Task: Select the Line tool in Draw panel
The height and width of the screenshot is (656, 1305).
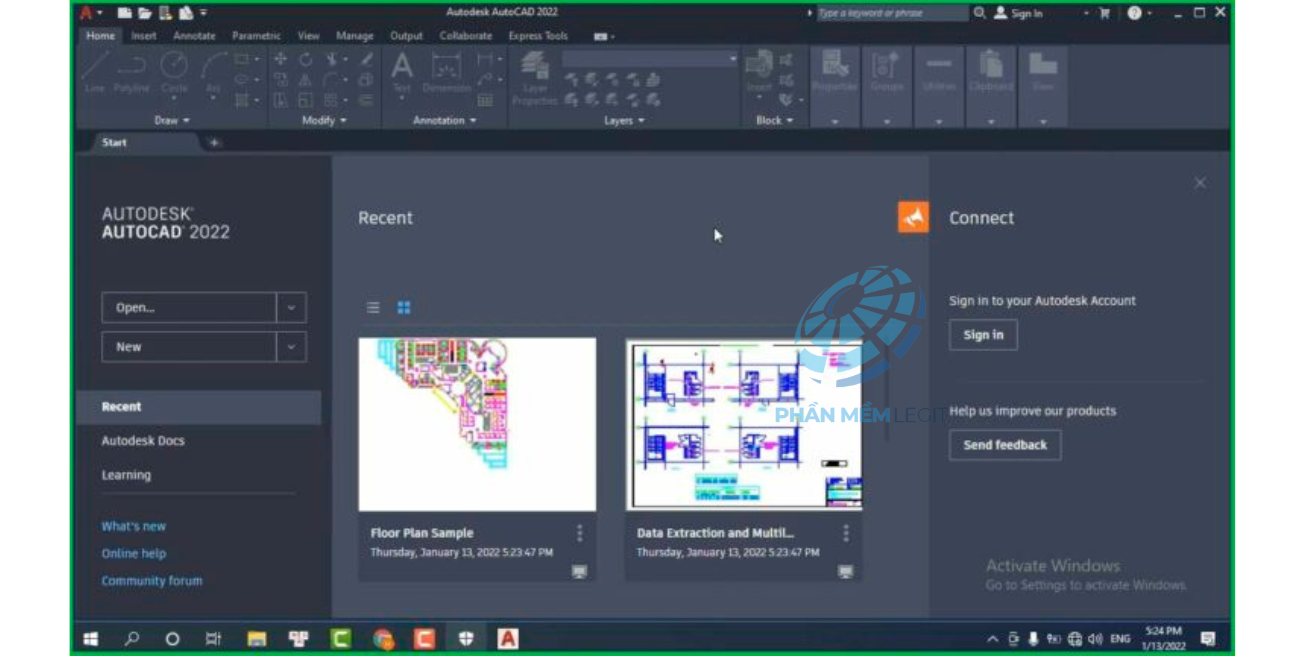Action: point(96,72)
